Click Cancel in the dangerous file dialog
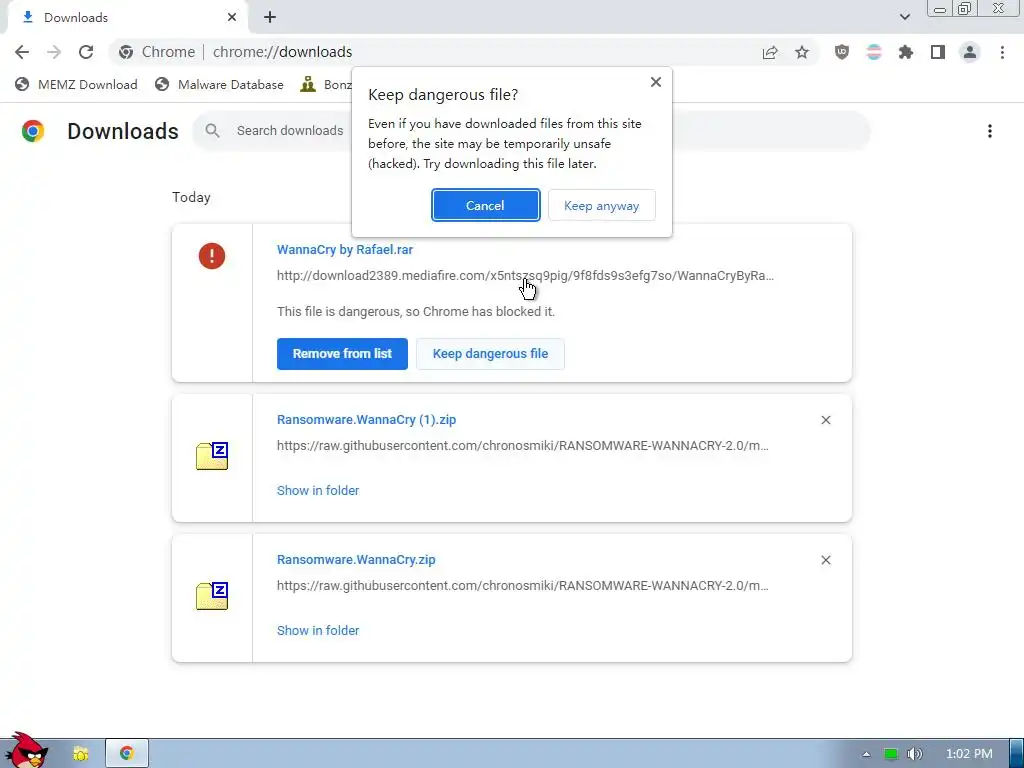 point(485,205)
